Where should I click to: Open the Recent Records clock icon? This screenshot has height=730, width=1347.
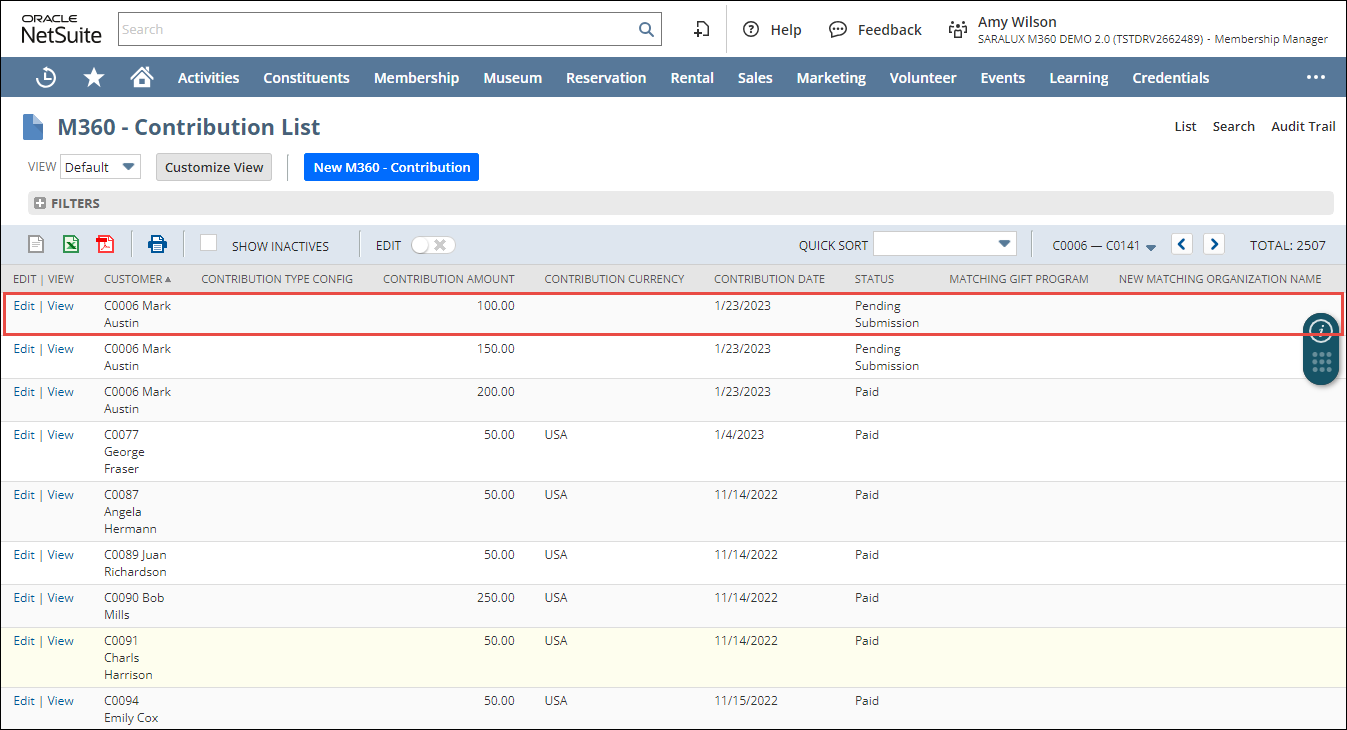point(46,78)
